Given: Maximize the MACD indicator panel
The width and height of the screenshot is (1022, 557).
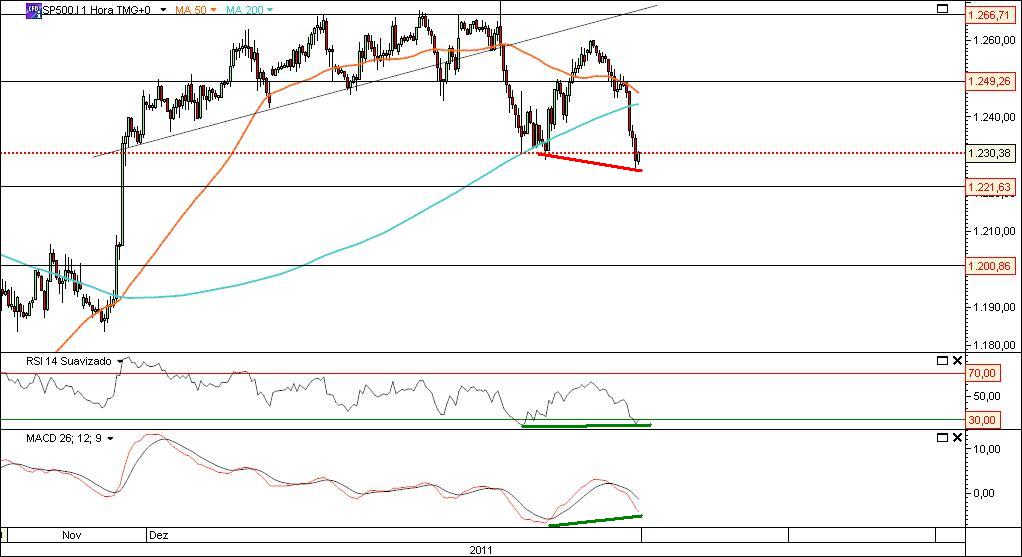Looking at the screenshot, I should (x=942, y=438).
